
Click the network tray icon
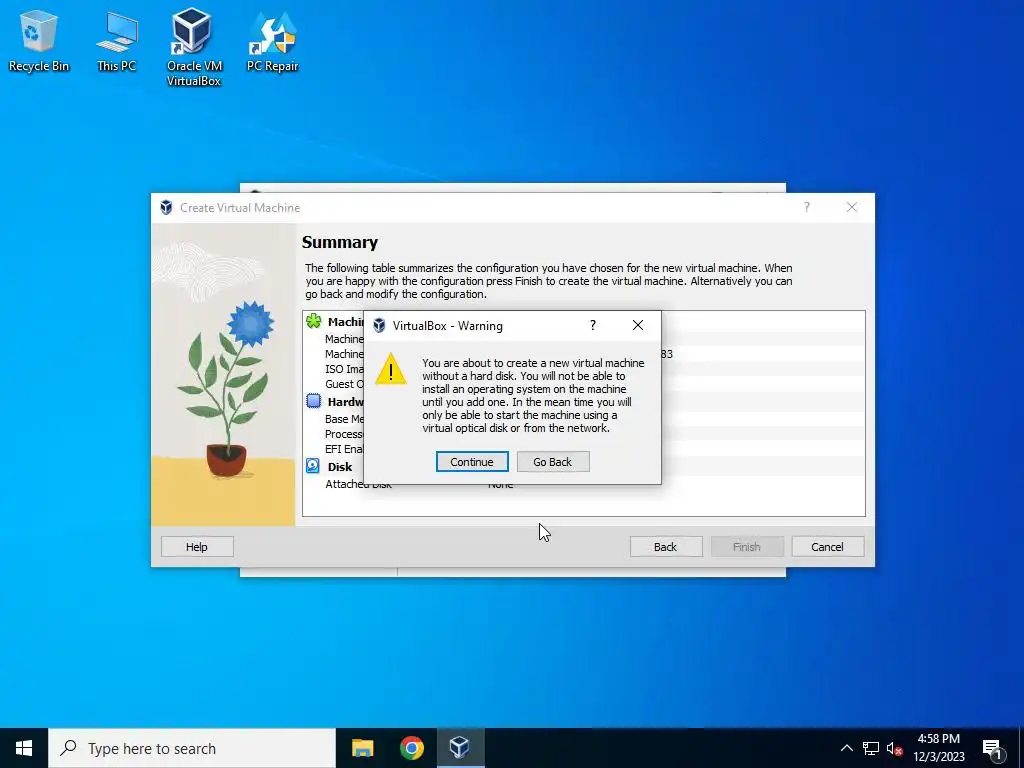pyautogui.click(x=871, y=748)
